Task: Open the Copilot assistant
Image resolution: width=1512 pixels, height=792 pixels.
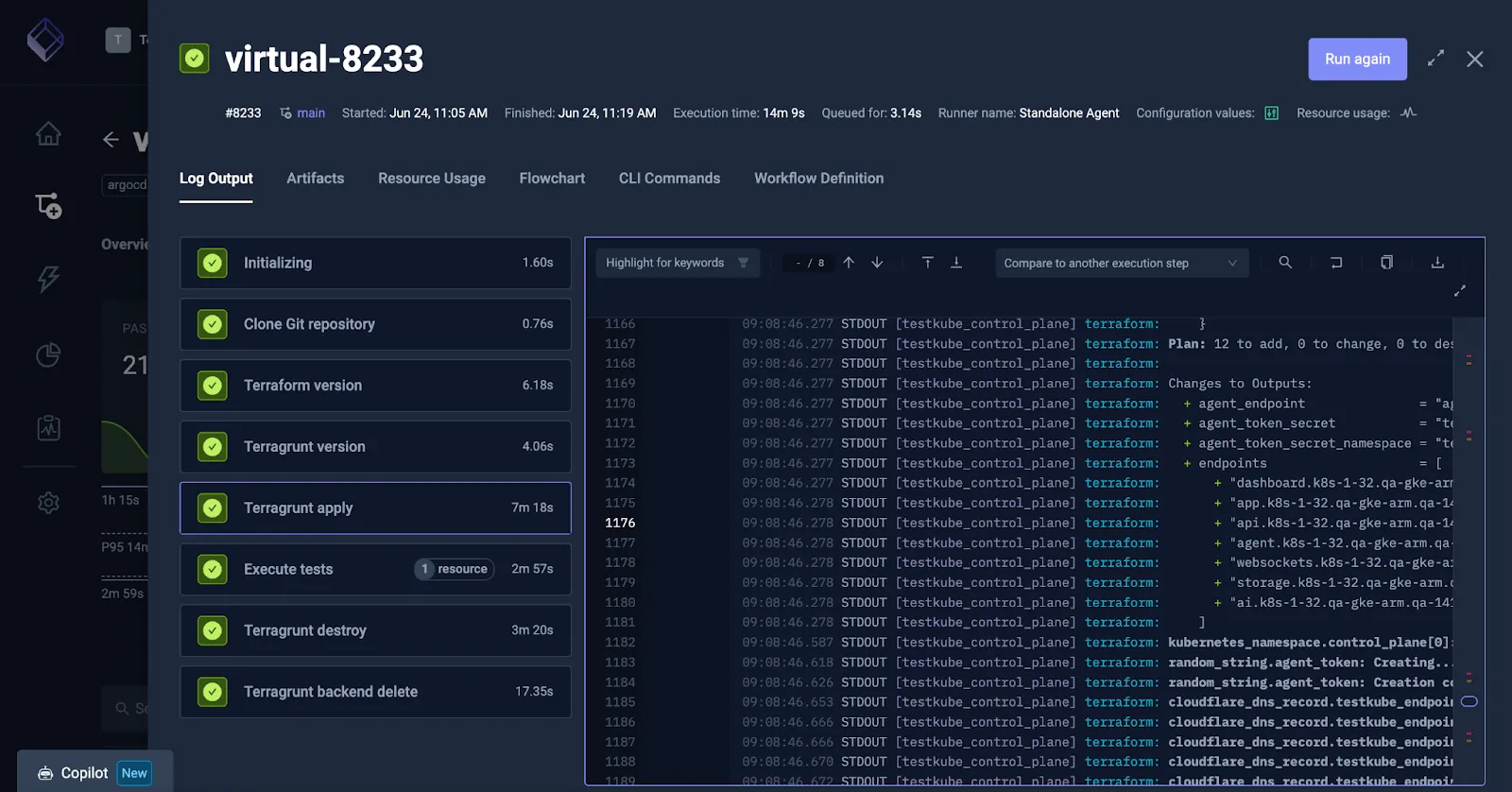Action: (x=94, y=773)
